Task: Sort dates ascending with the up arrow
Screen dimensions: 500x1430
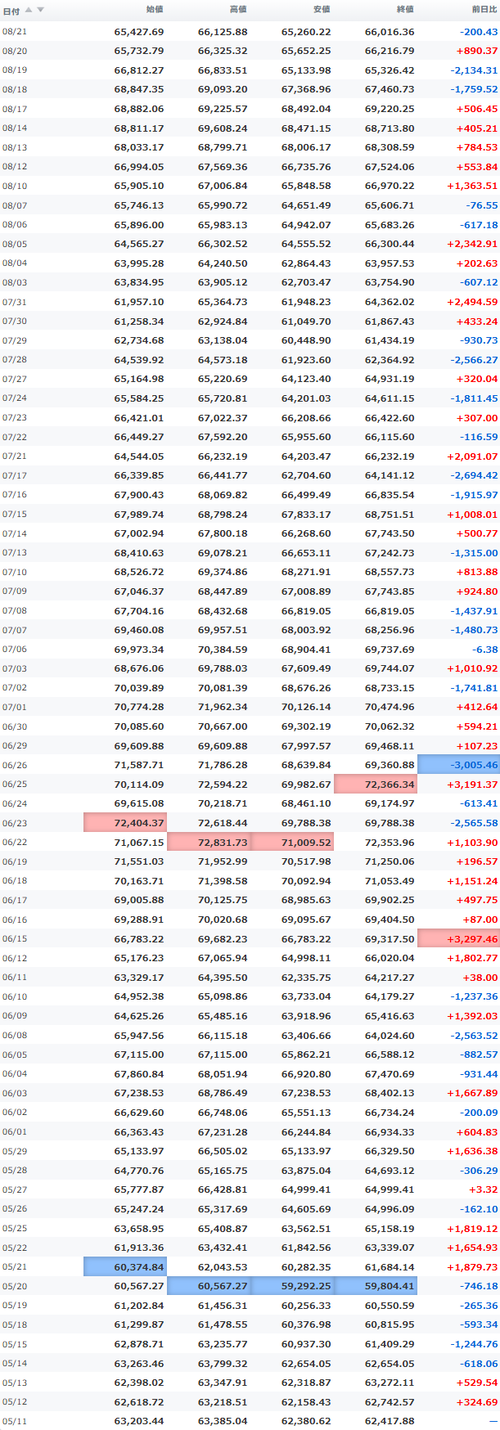Action: [29, 9]
